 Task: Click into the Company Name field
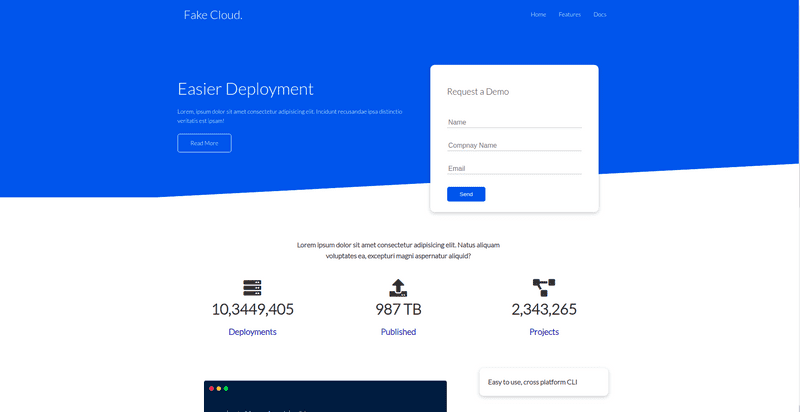[x=514, y=145]
